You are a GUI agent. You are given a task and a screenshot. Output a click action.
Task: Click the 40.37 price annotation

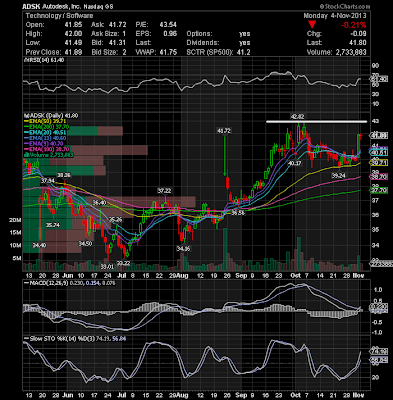[x=294, y=163]
